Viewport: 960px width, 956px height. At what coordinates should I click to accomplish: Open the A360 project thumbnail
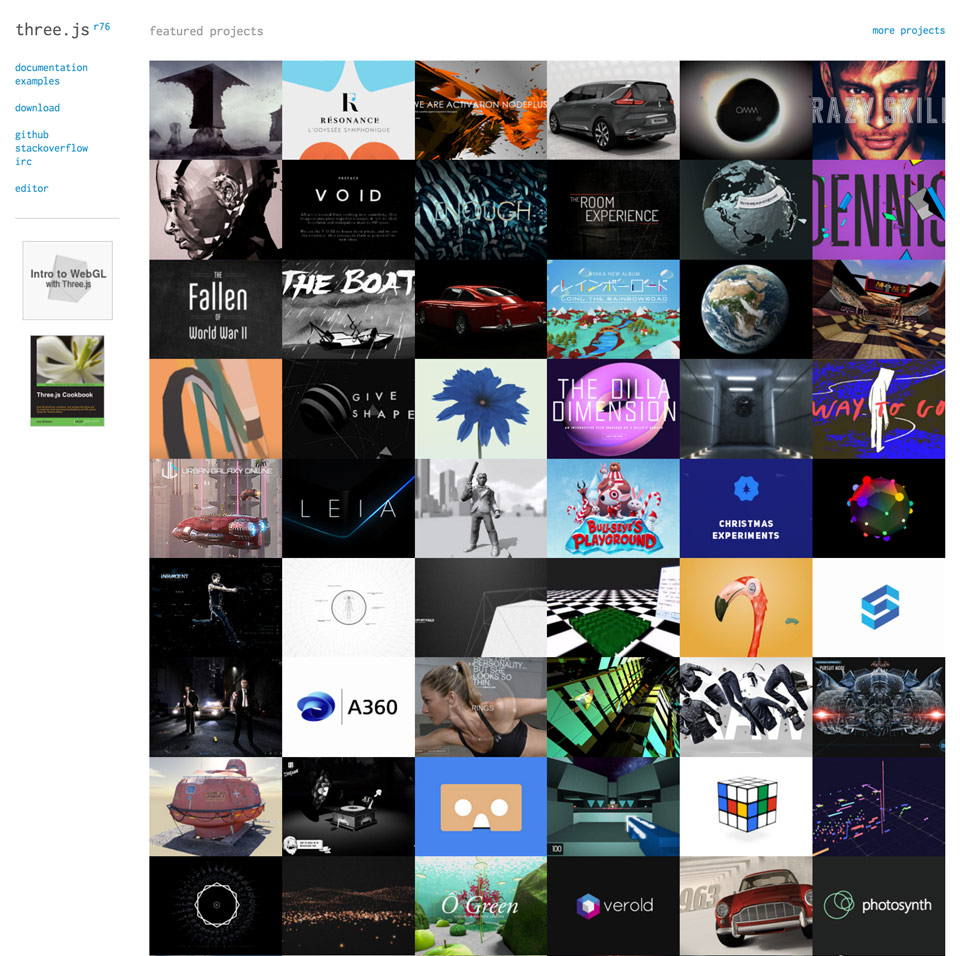348,707
